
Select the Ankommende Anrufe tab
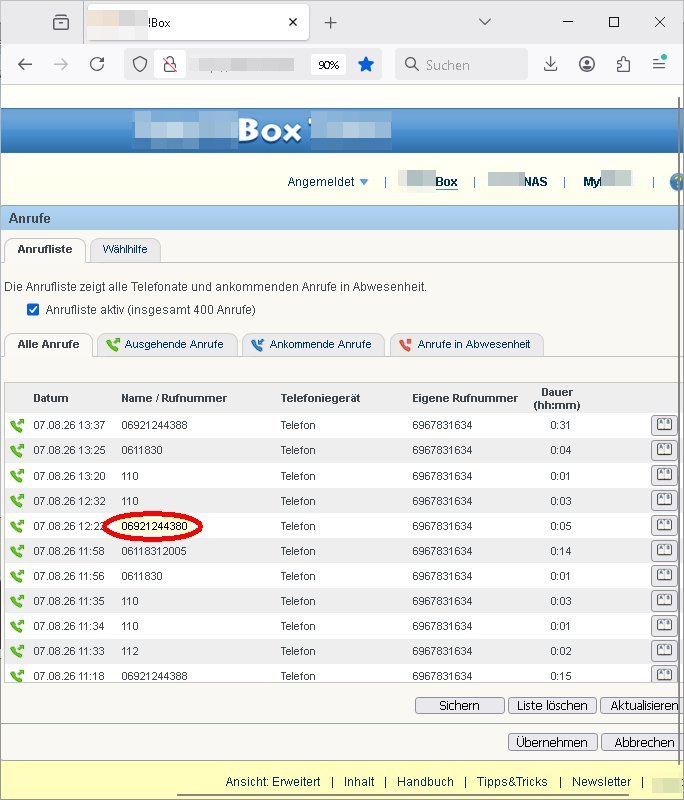pyautogui.click(x=313, y=344)
